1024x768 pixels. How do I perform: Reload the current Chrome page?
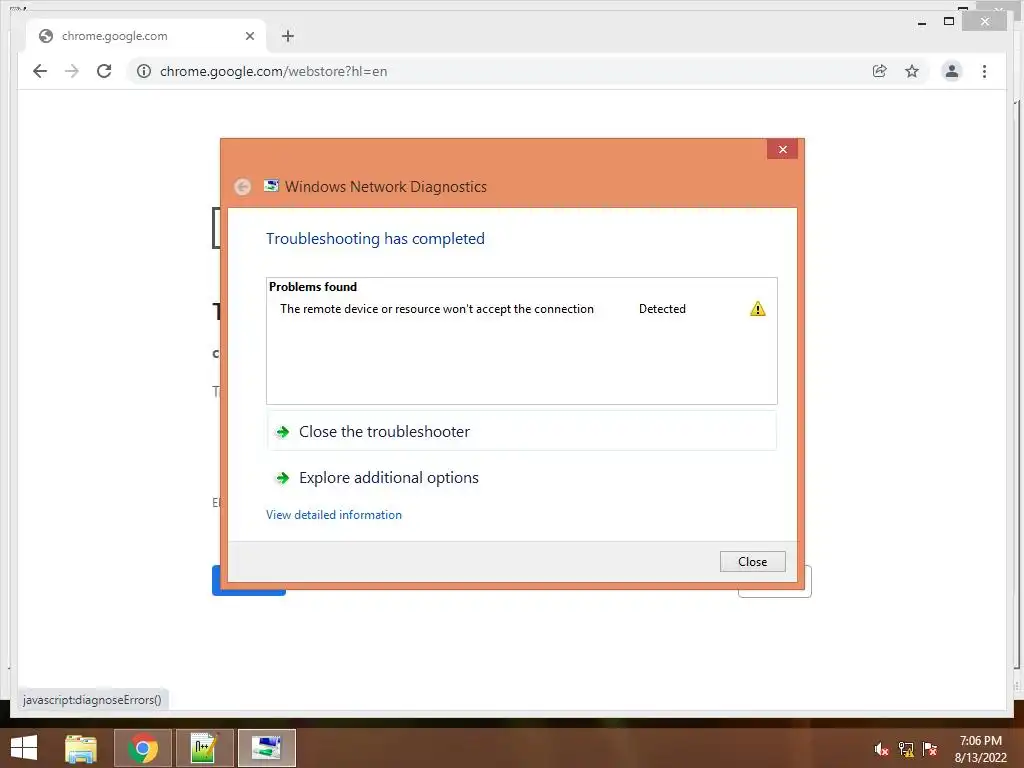click(x=104, y=71)
